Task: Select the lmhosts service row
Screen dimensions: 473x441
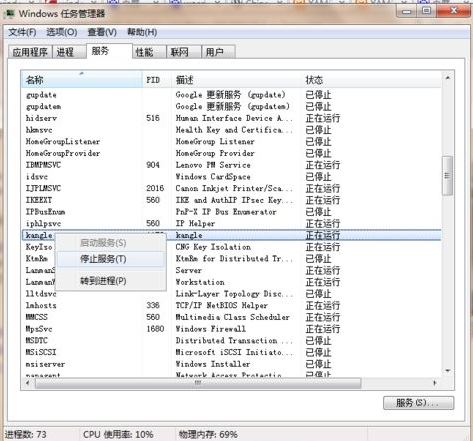Action: [232, 305]
